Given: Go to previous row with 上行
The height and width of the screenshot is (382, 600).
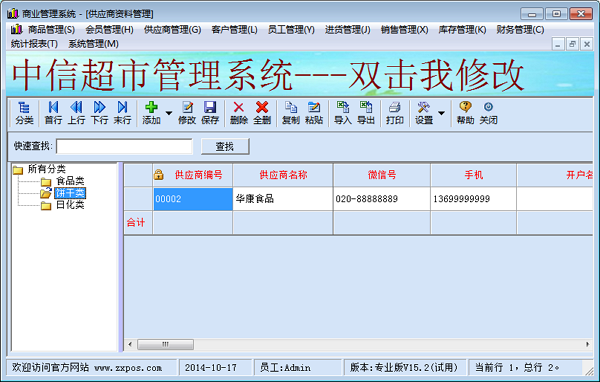Looking at the screenshot, I should pyautogui.click(x=76, y=113).
